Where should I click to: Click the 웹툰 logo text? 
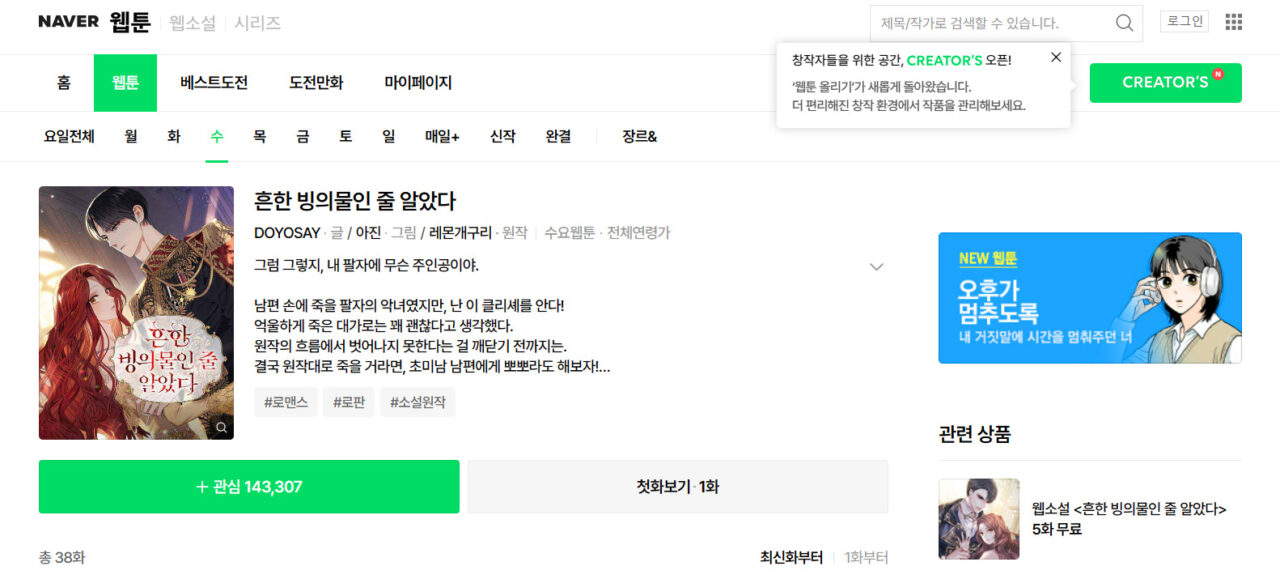(130, 22)
